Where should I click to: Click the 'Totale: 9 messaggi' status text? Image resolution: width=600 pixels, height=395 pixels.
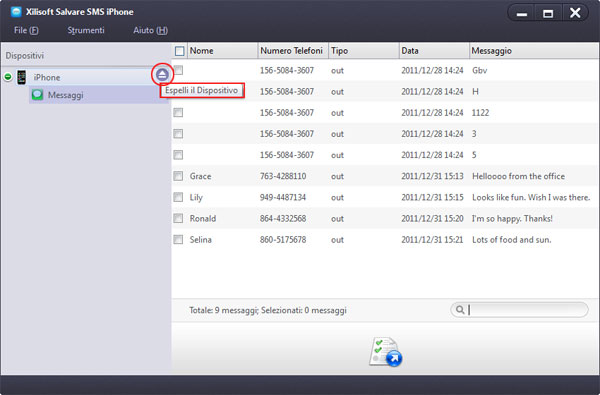pos(224,310)
